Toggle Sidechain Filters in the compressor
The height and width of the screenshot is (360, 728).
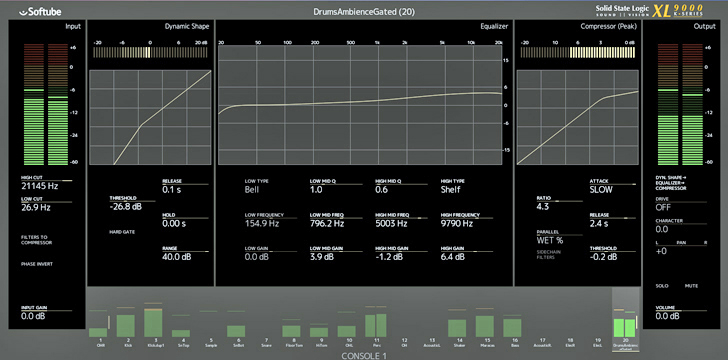pyautogui.click(x=548, y=254)
